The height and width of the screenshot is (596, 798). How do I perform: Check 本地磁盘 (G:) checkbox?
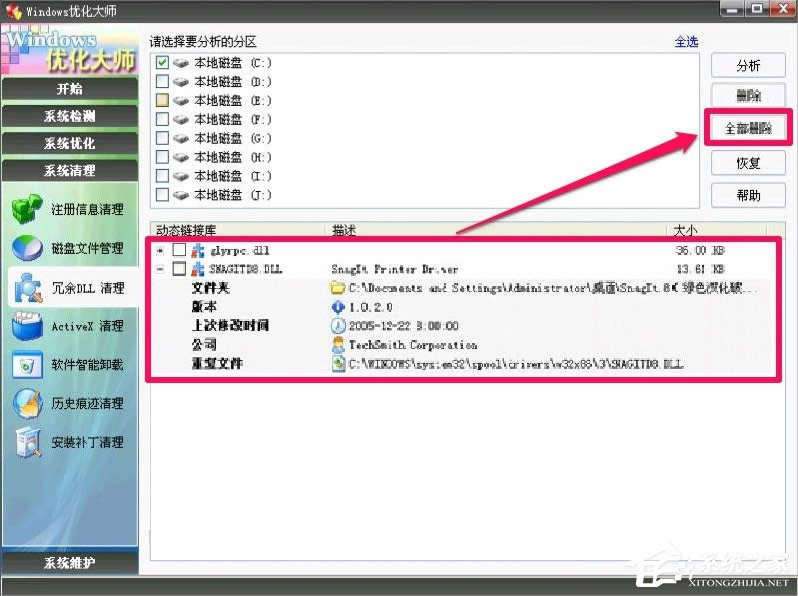[x=162, y=138]
